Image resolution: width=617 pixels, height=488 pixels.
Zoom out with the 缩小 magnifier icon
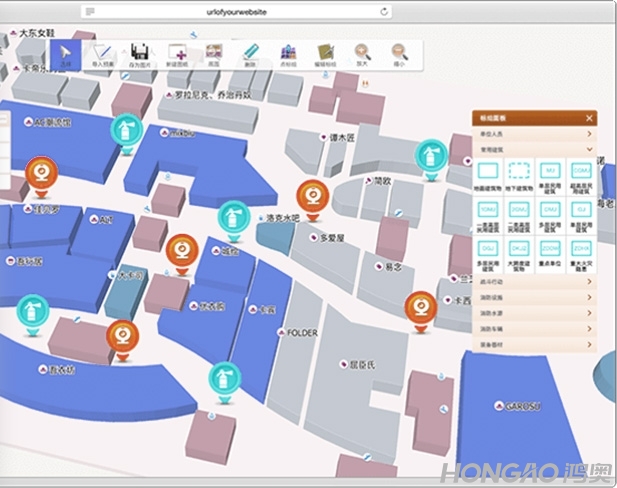click(x=399, y=53)
